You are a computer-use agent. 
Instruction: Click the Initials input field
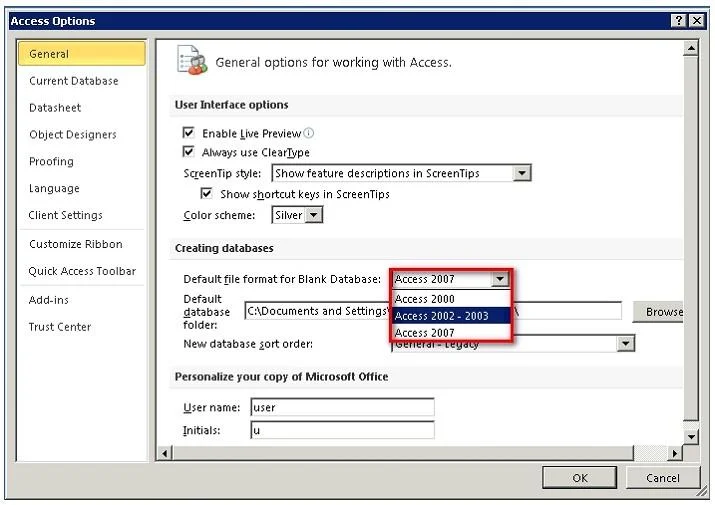click(342, 430)
